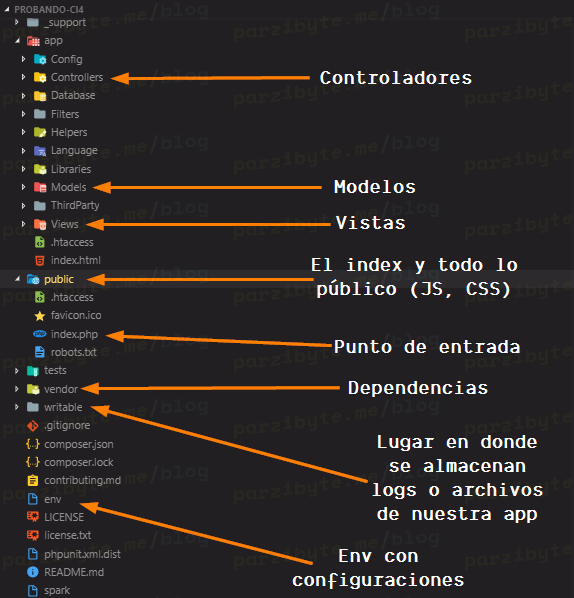Click the Controllers folder icon
Viewport: 574px width, 598px height.
tap(40, 77)
